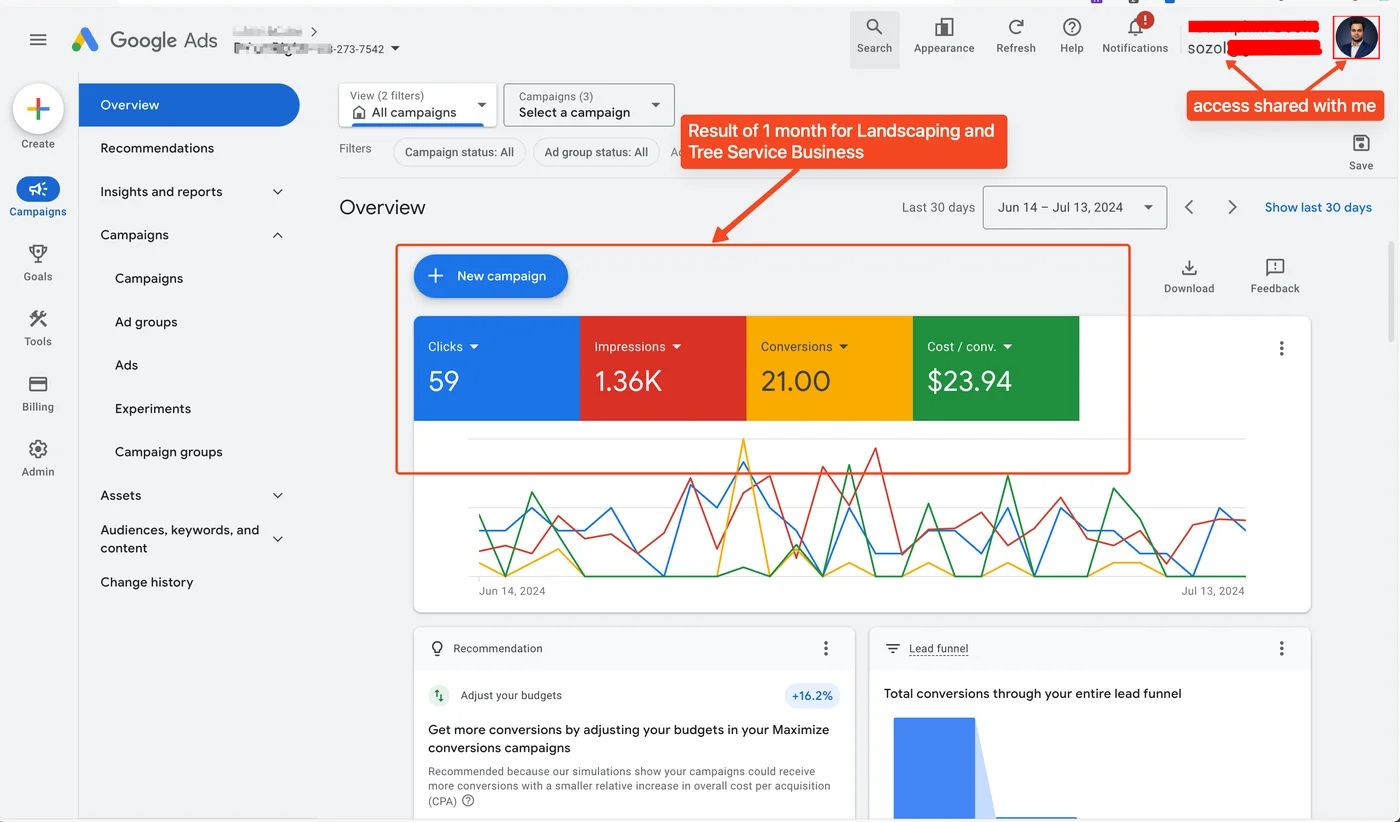
Task: Go to the next date range
Action: [1232, 207]
